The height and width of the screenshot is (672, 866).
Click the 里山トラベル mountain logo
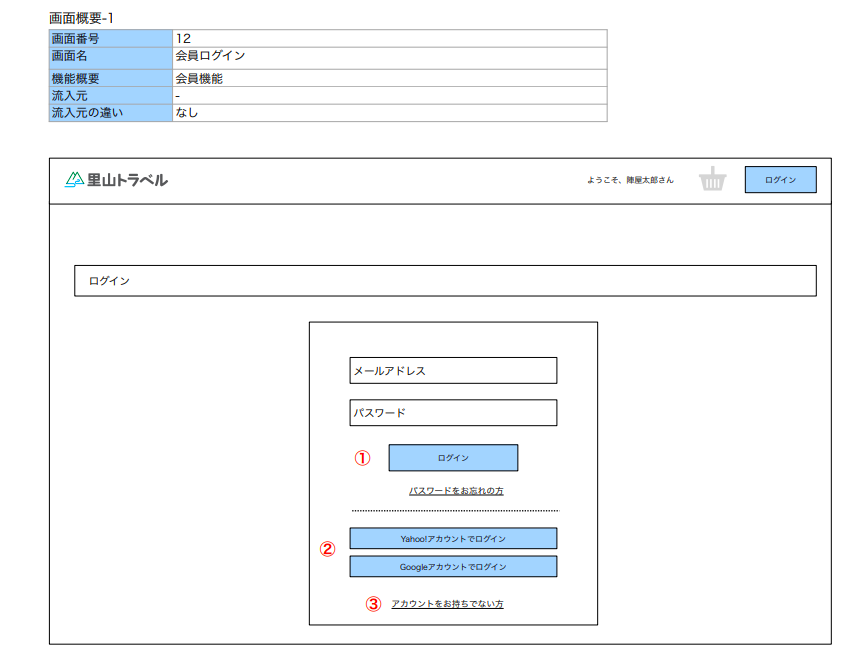coord(75,179)
